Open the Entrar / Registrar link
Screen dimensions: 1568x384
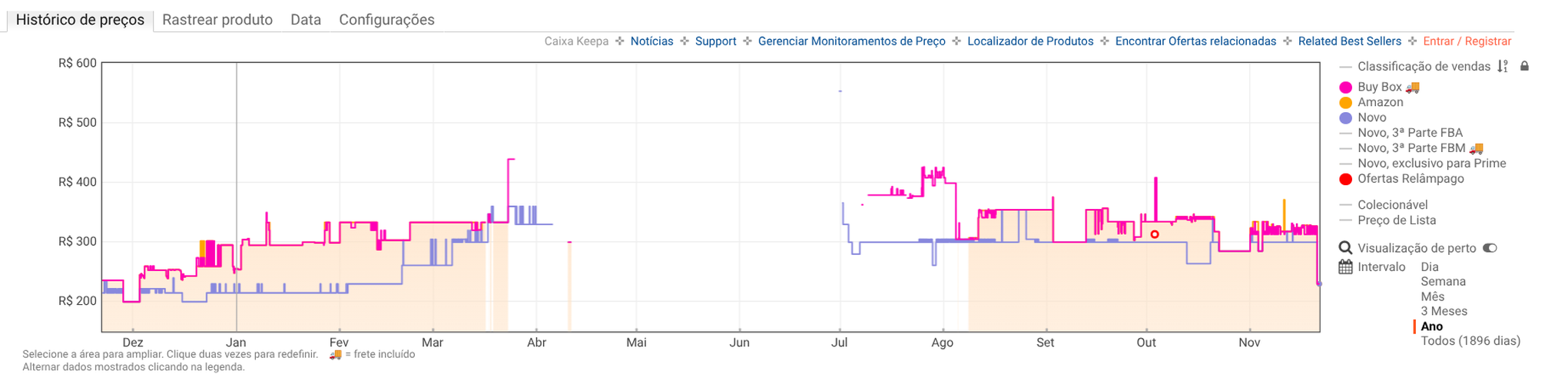[x=1467, y=41]
